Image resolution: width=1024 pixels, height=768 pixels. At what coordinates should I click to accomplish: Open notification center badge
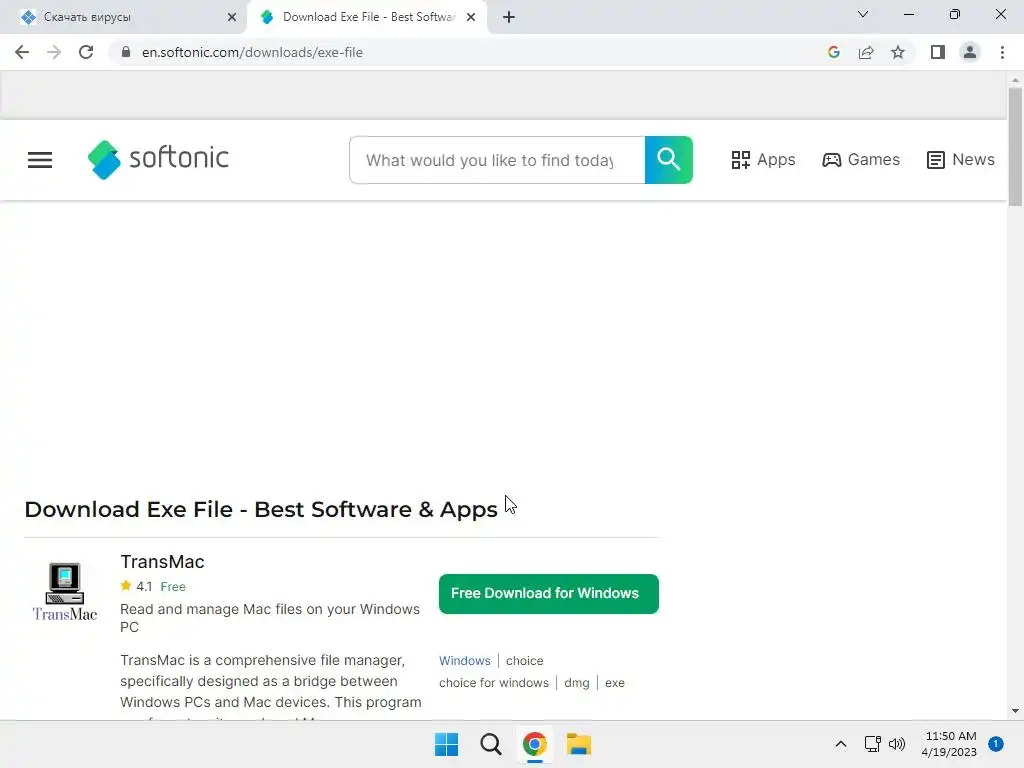coord(996,744)
